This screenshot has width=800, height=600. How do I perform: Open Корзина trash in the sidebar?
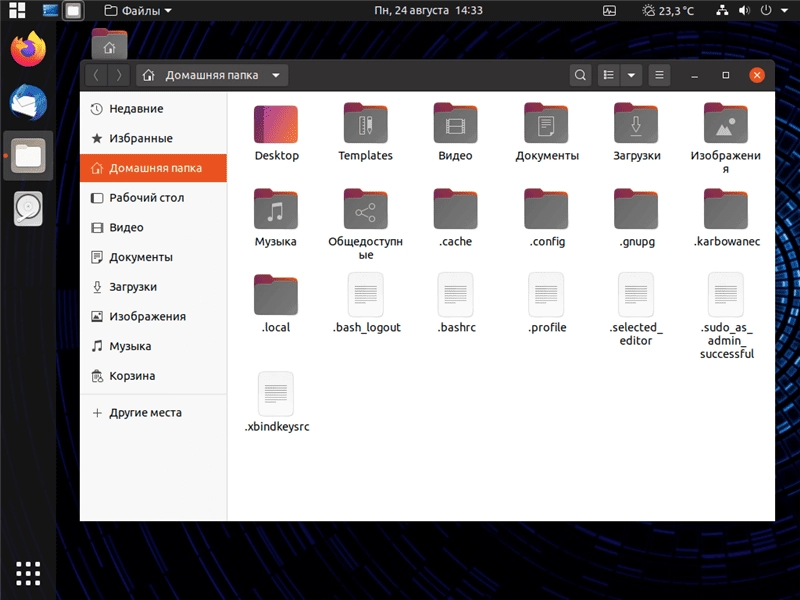tap(153, 376)
